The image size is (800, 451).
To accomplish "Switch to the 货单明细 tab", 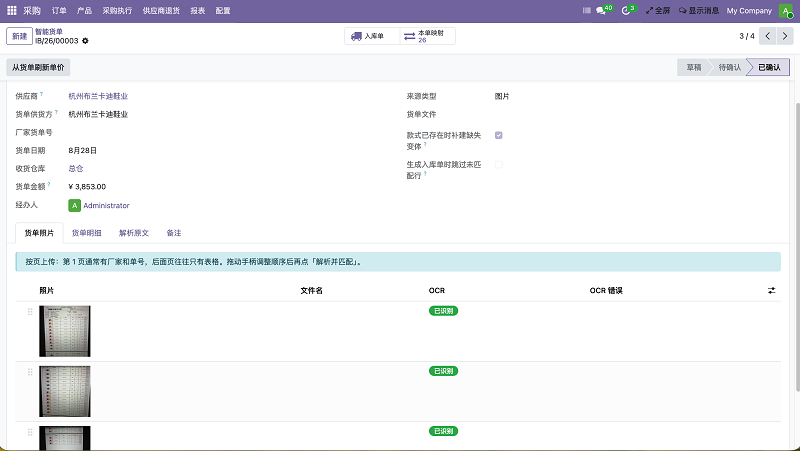I will (87, 233).
